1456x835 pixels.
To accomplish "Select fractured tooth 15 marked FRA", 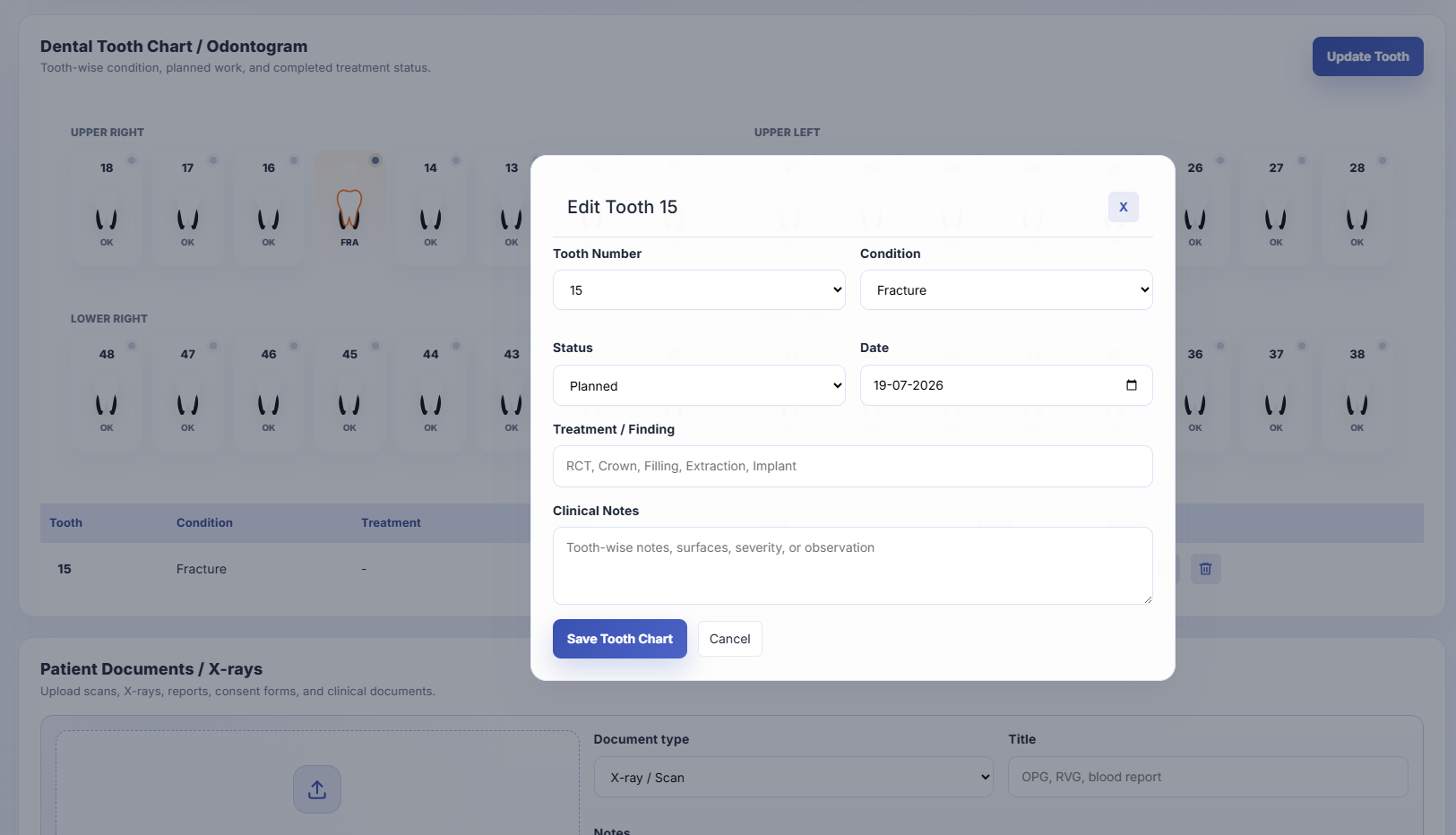I will pyautogui.click(x=349, y=208).
